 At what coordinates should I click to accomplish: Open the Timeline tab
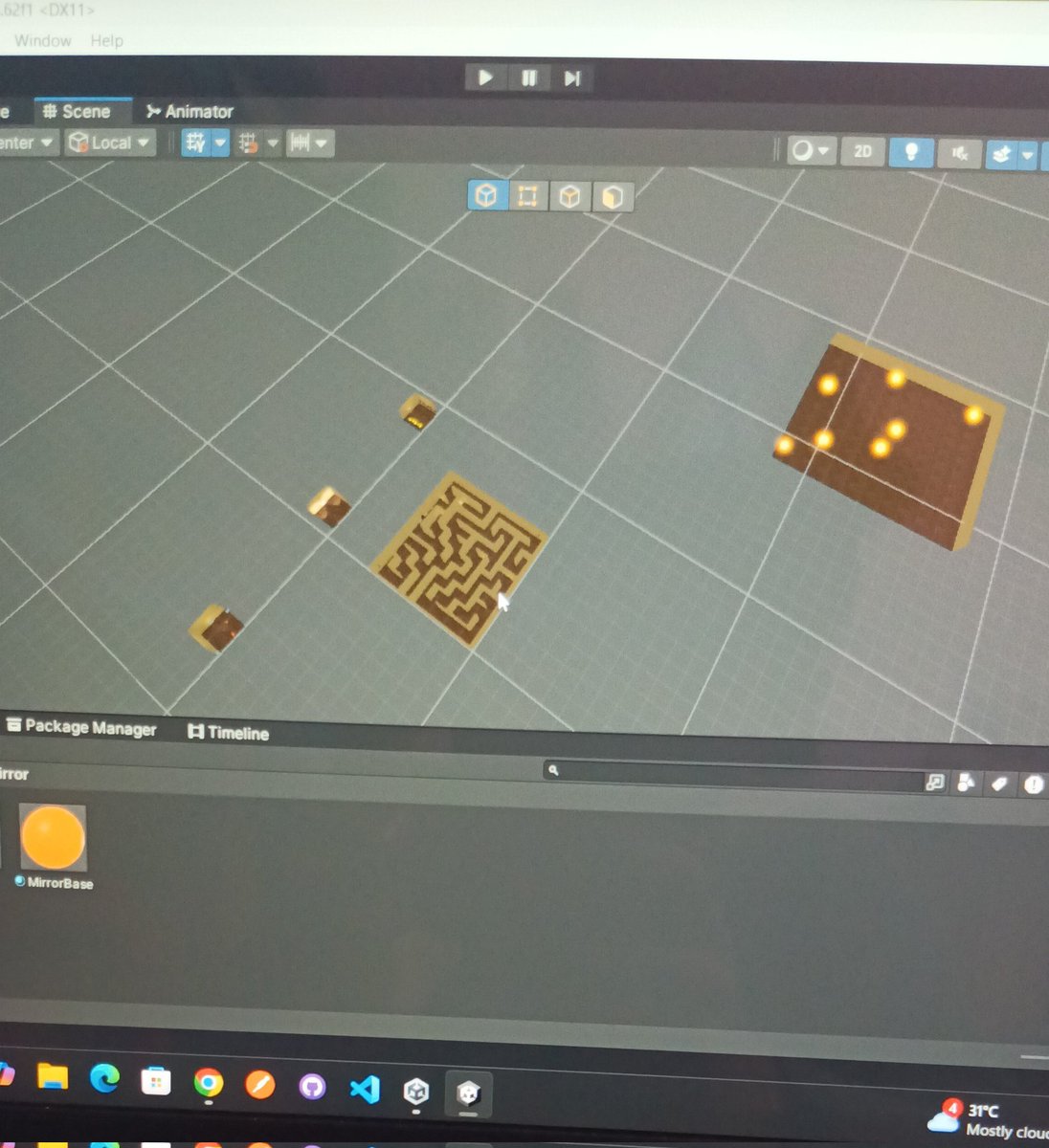pyautogui.click(x=228, y=733)
